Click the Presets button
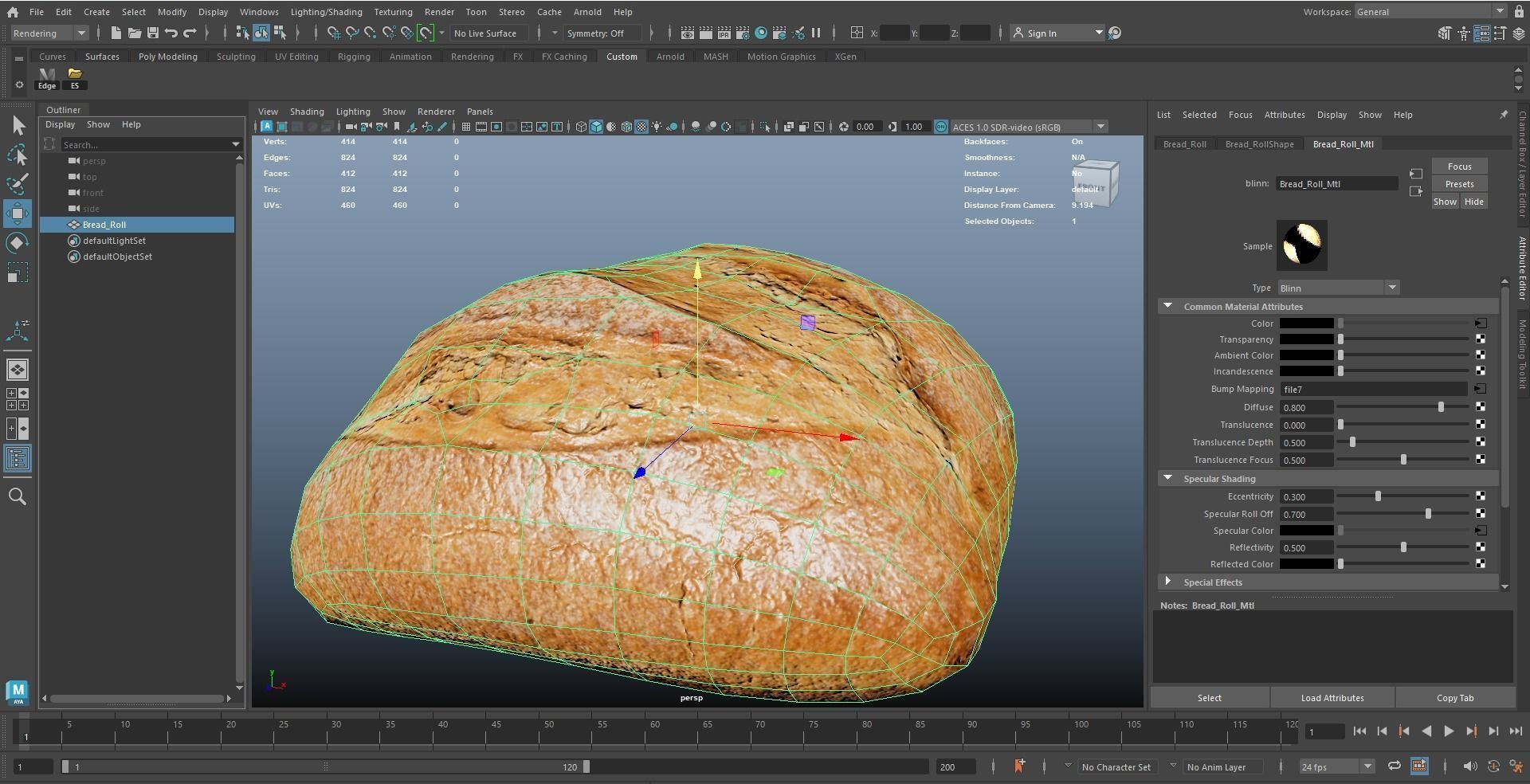The image size is (1530, 784). click(1459, 184)
